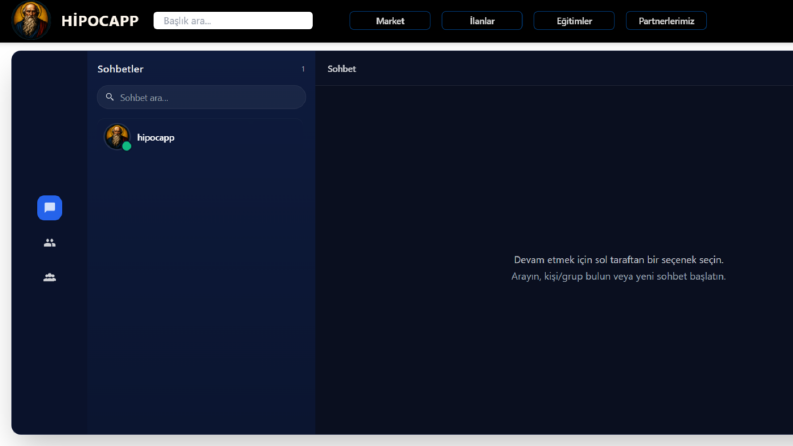Image resolution: width=793 pixels, height=446 pixels.
Task: Click 'Arayın, kişi/grup bulun' hint text
Action: click(618, 276)
